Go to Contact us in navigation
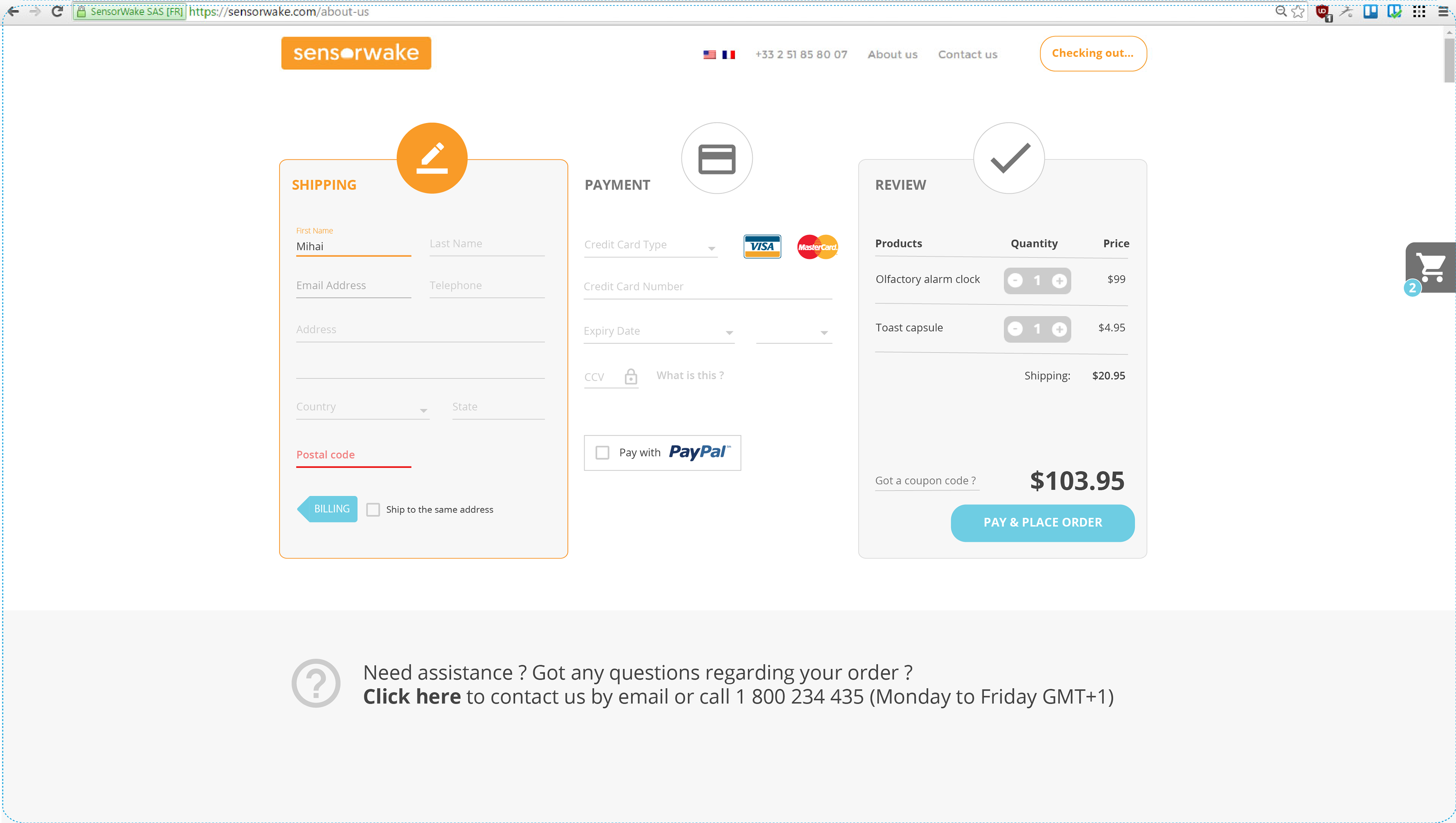Viewport: 1456px width, 823px height. (968, 55)
